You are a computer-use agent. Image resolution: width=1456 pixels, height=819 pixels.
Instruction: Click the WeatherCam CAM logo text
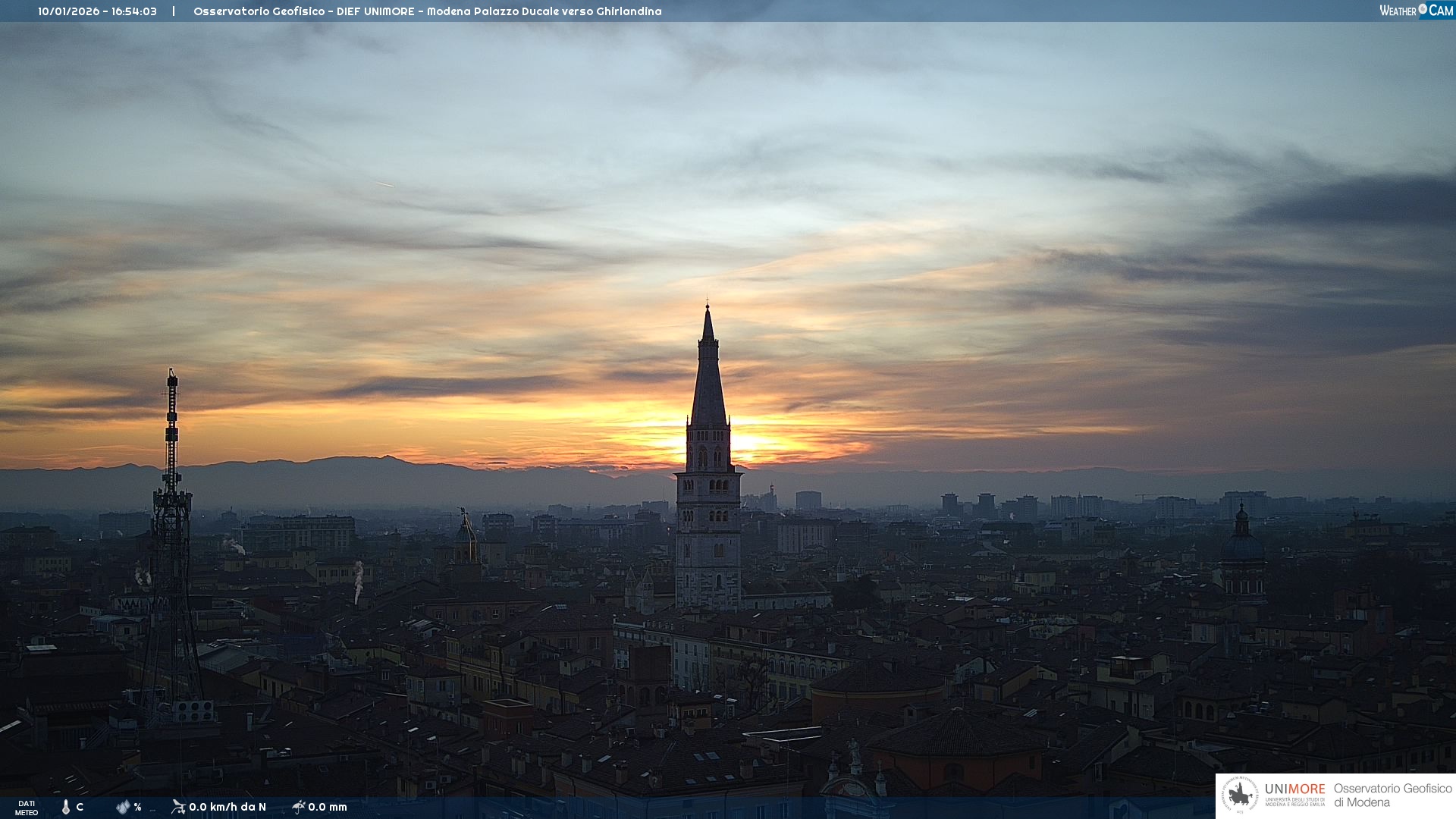(x=1441, y=11)
